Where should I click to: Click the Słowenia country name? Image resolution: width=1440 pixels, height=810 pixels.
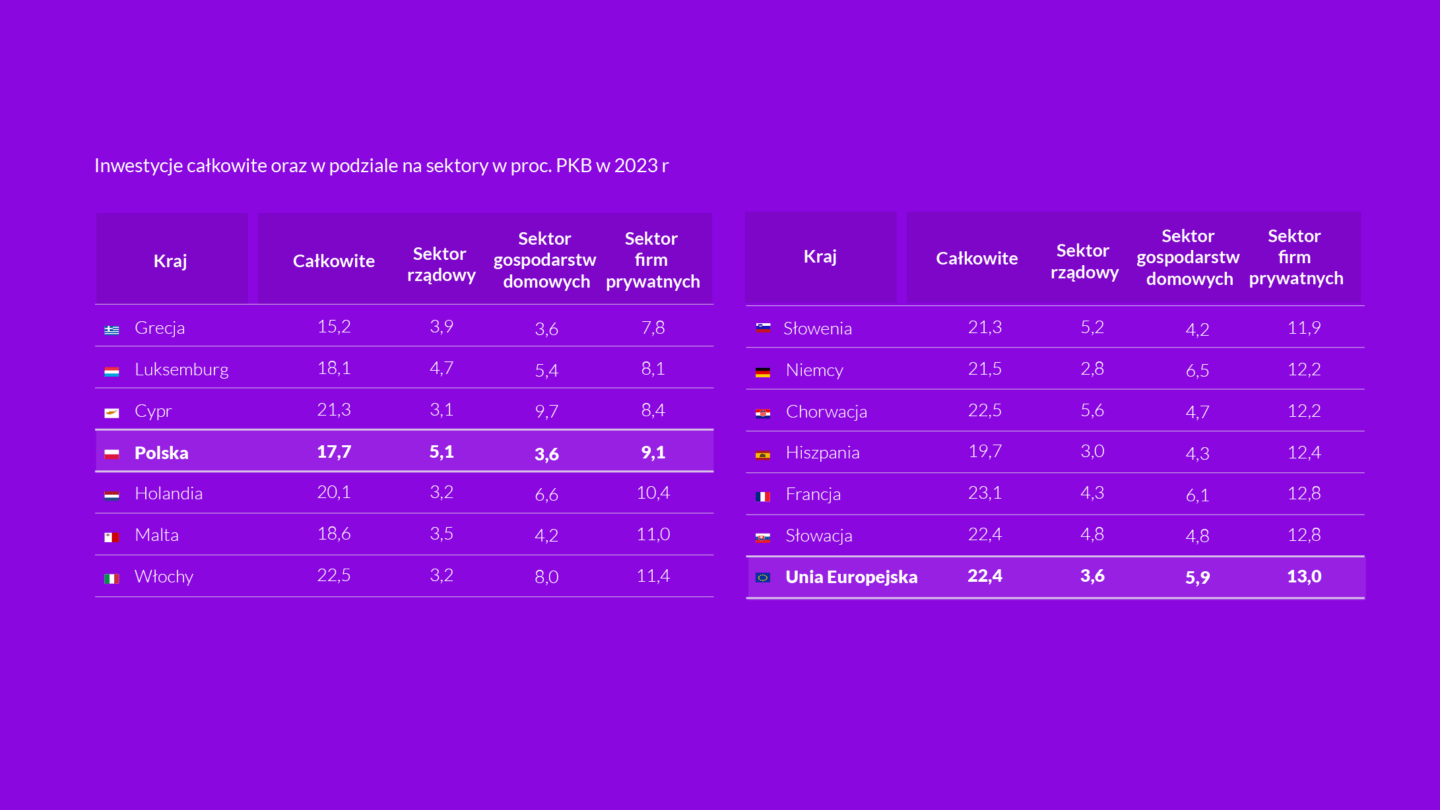point(818,328)
